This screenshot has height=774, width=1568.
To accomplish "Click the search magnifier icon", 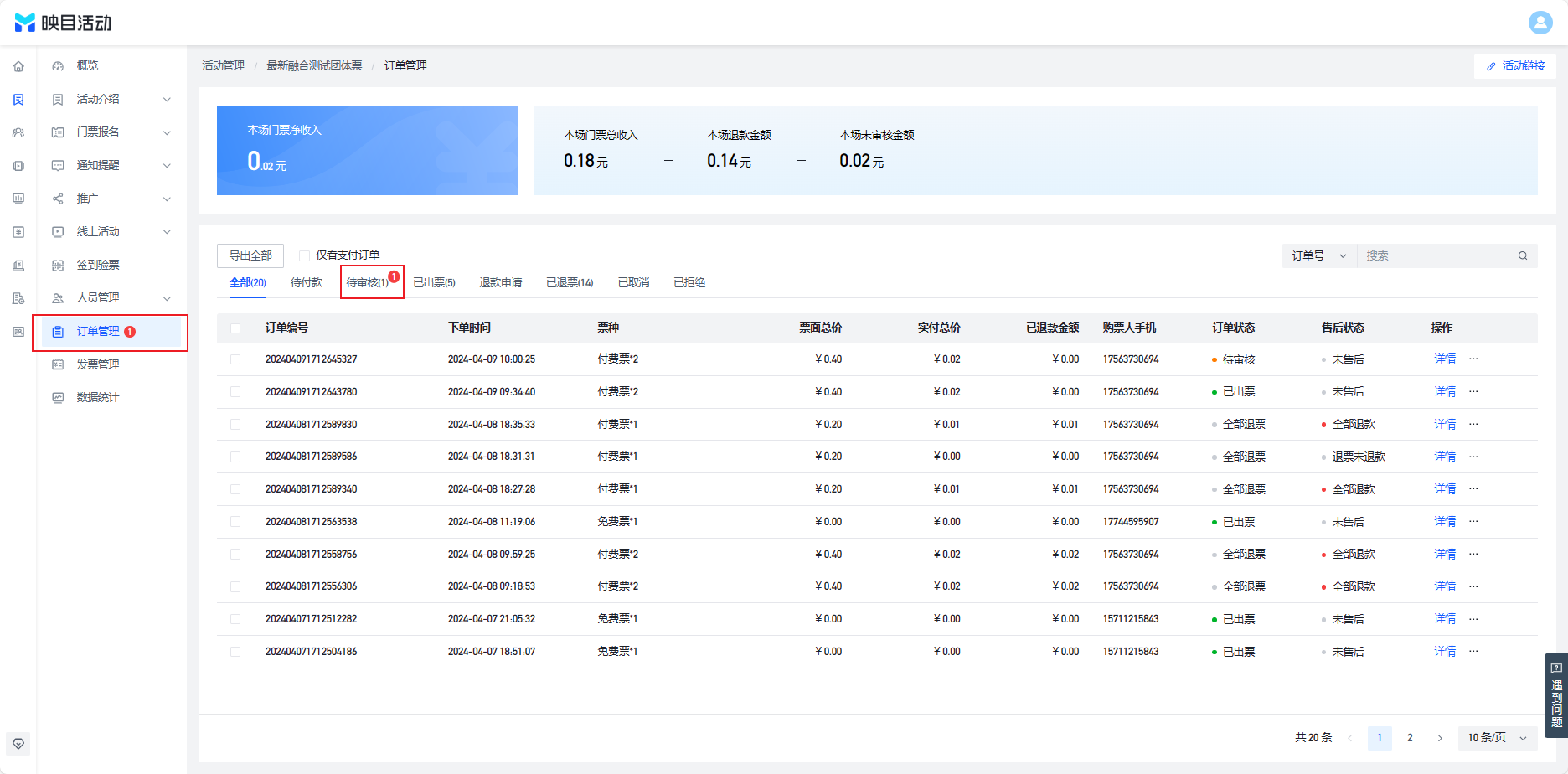I will click(x=1523, y=255).
